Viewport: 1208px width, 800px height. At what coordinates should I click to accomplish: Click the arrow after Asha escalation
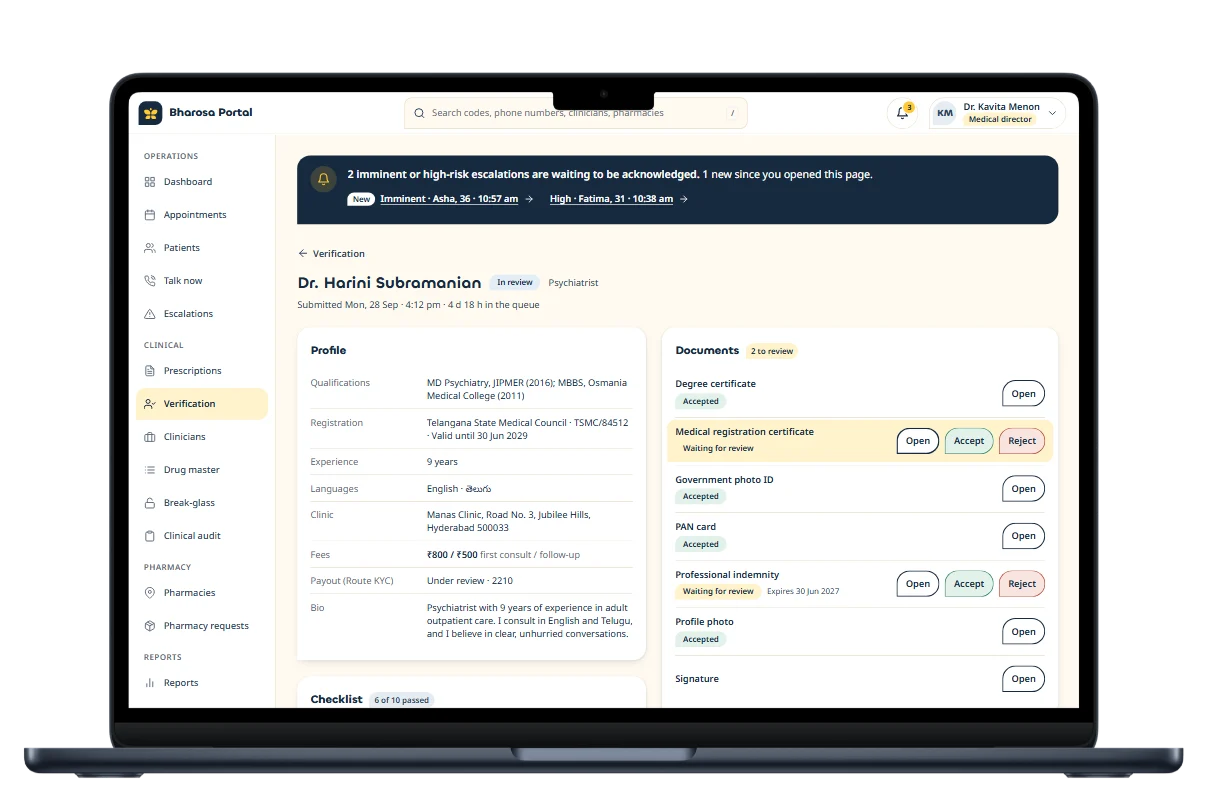(529, 199)
